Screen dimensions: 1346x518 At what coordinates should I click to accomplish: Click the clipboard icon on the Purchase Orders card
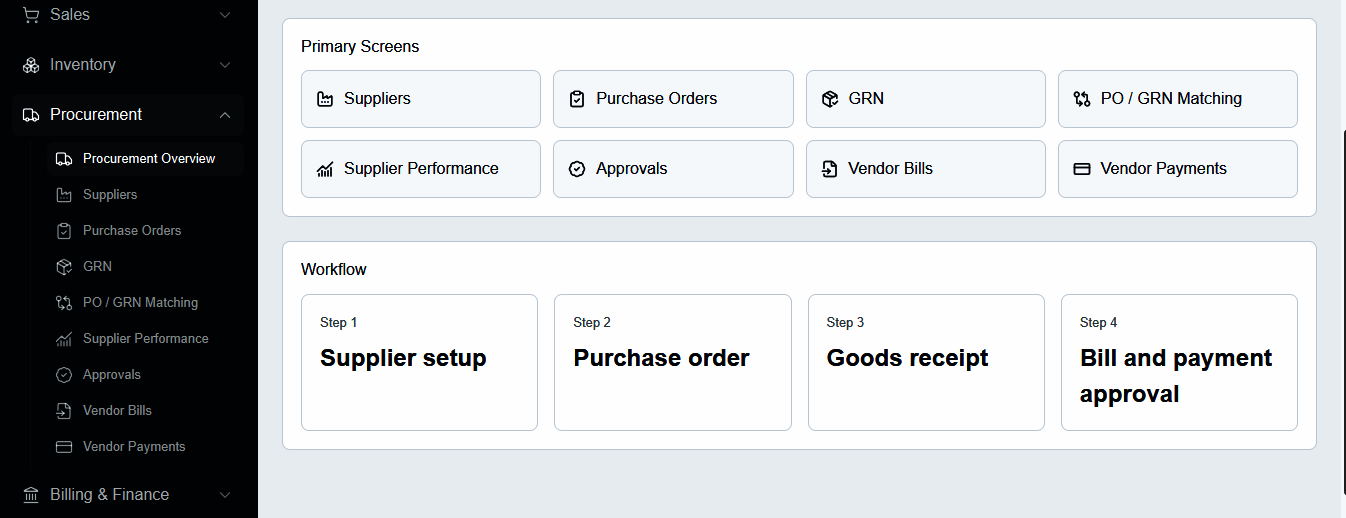[x=577, y=99]
